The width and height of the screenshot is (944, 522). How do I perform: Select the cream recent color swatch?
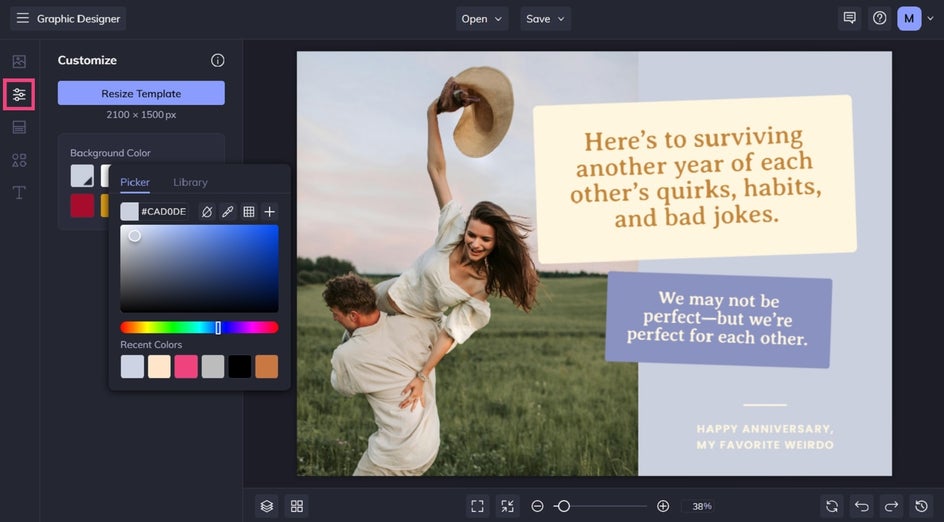point(159,367)
